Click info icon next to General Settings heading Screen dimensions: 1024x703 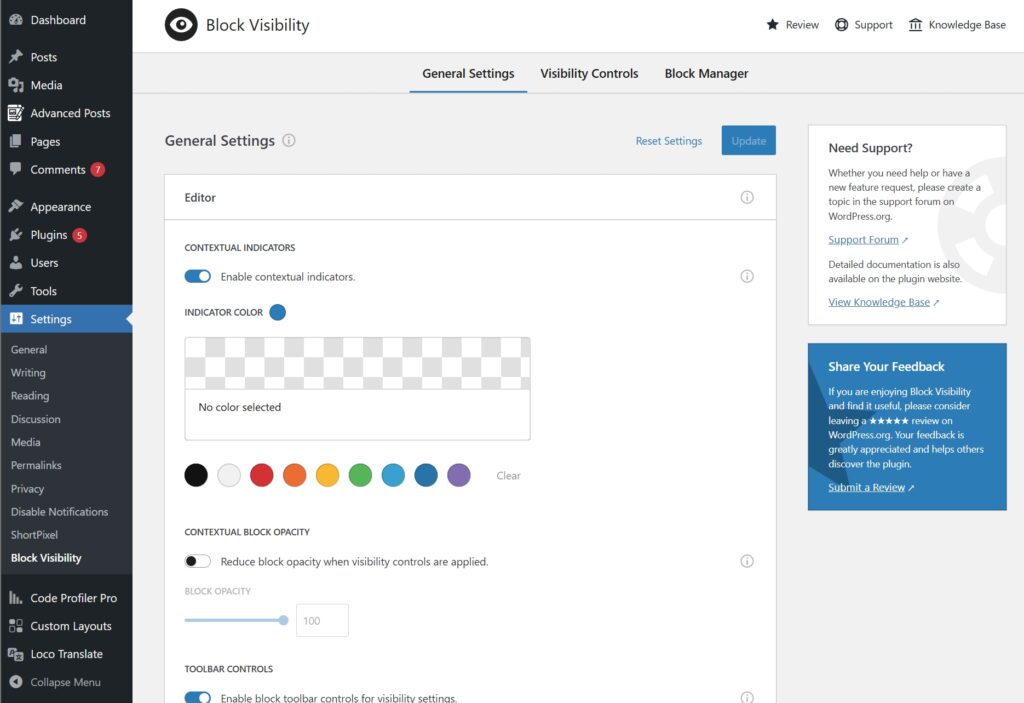point(289,141)
